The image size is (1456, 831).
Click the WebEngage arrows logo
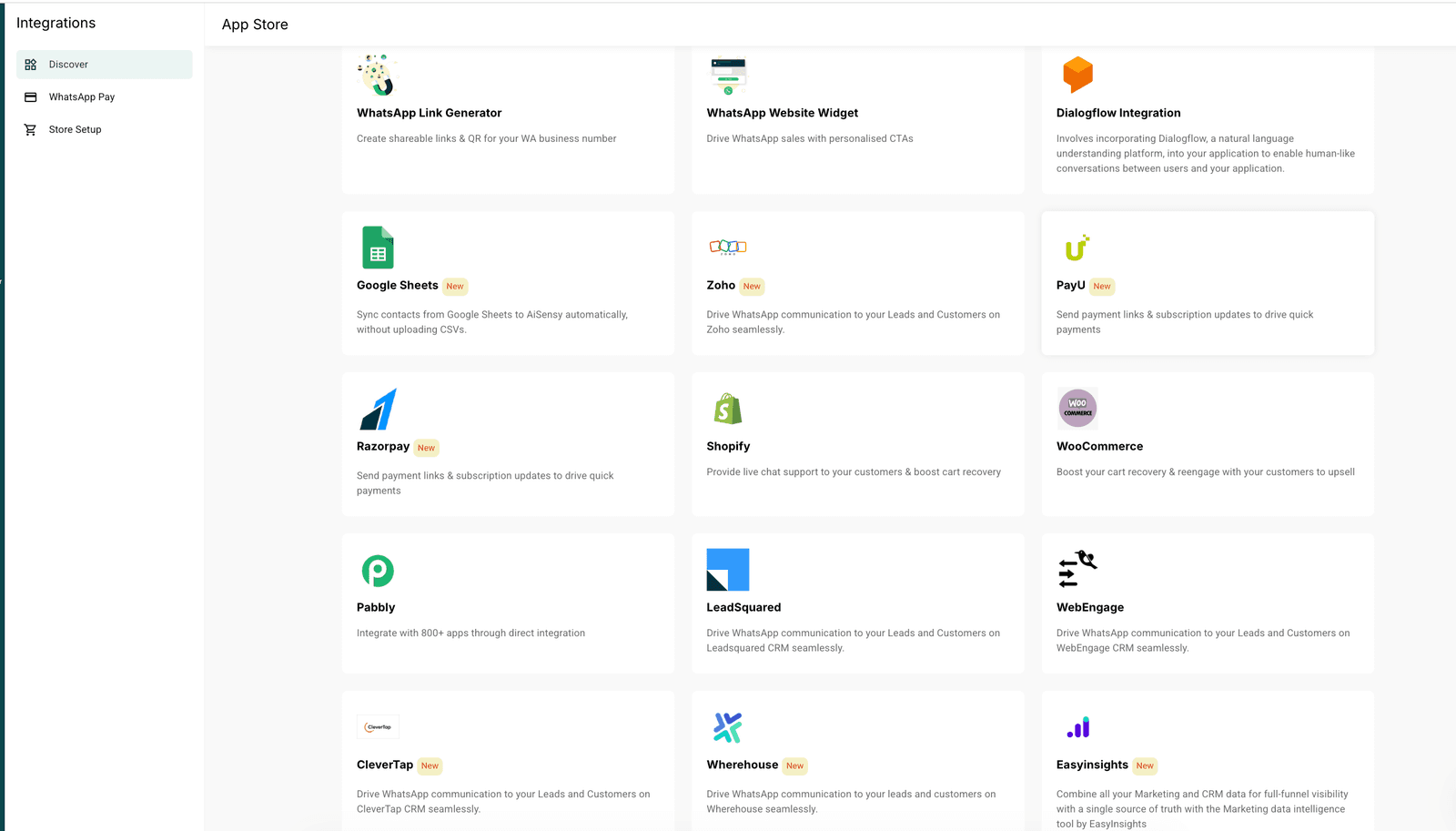[x=1077, y=569]
